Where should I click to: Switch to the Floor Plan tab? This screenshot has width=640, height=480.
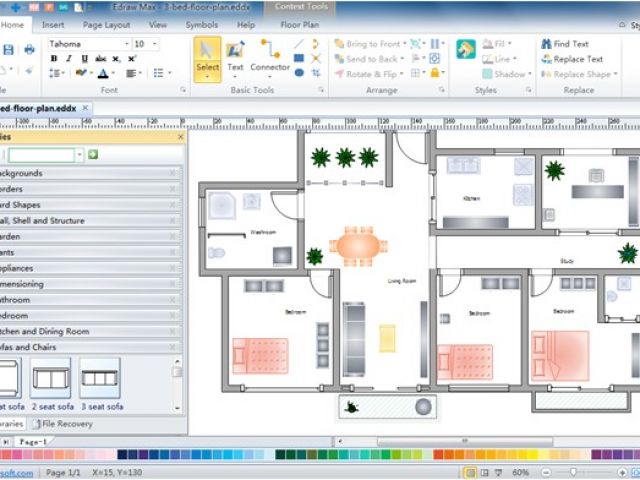pyautogui.click(x=300, y=24)
